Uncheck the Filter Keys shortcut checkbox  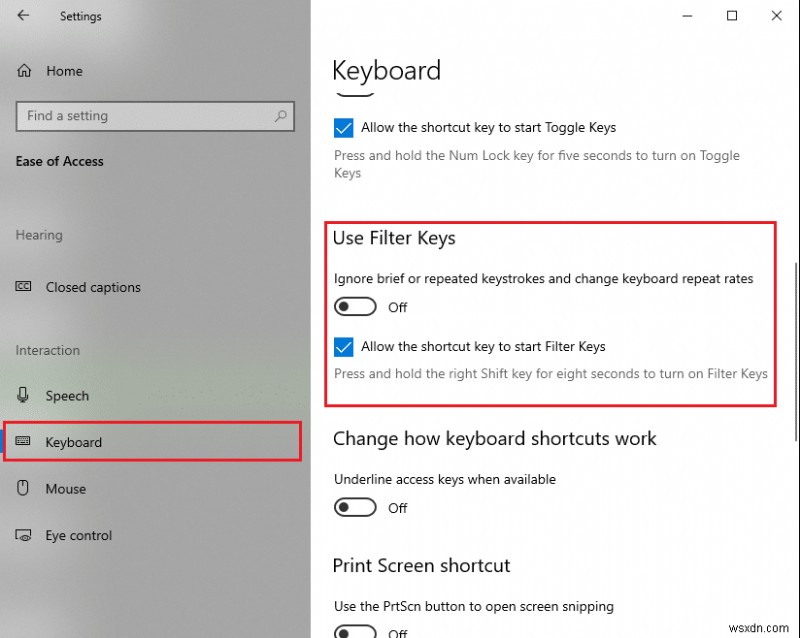click(344, 346)
